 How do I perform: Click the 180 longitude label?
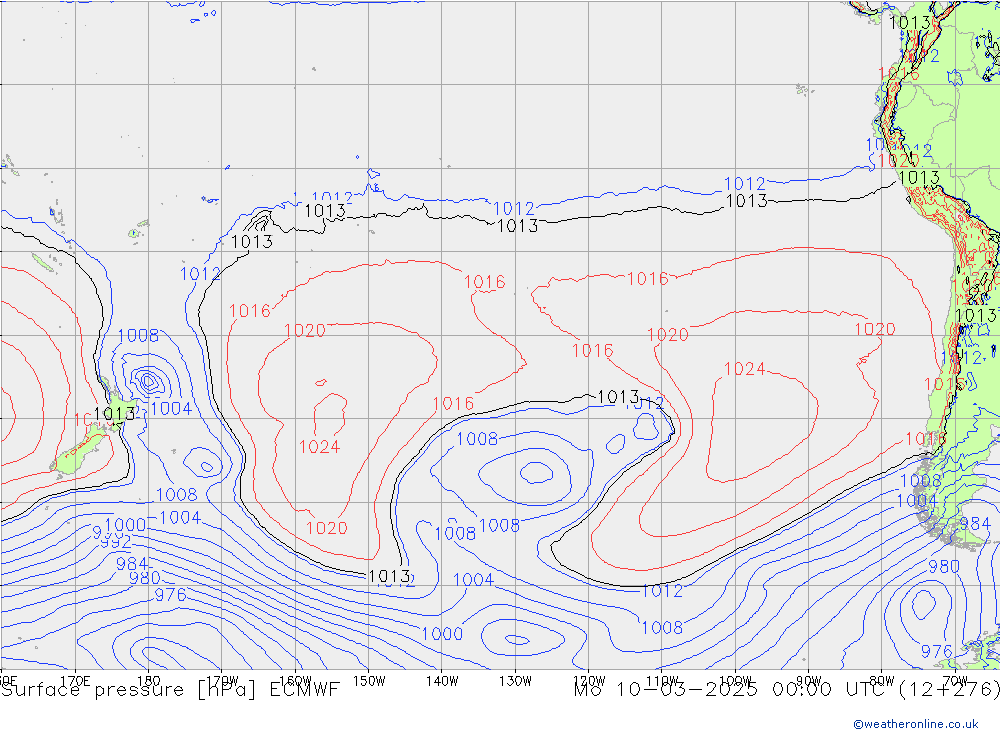point(149,681)
